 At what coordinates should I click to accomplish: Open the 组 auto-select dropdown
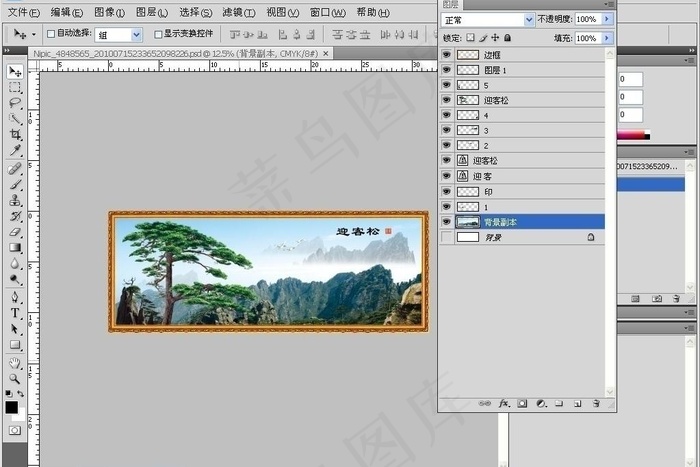point(137,35)
